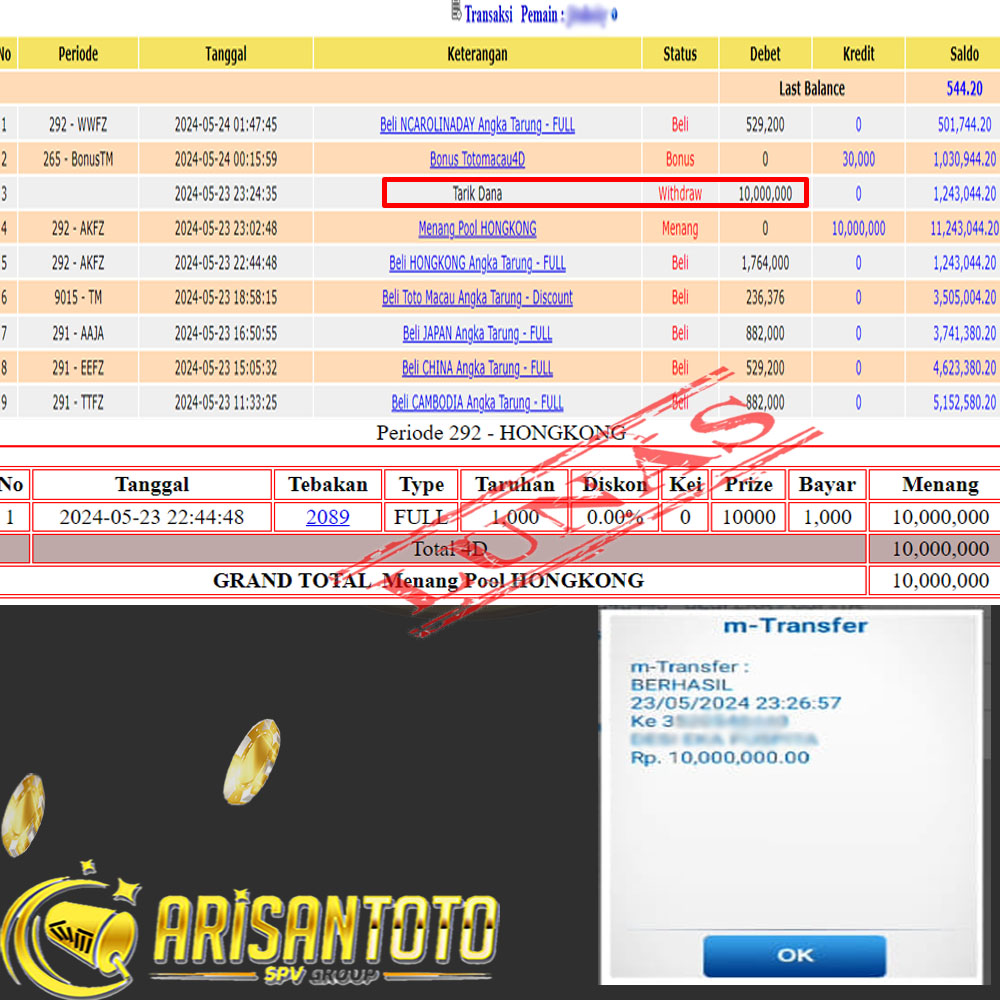Click the Last Balance value 544.20
This screenshot has width=1000, height=1000.
click(x=964, y=89)
